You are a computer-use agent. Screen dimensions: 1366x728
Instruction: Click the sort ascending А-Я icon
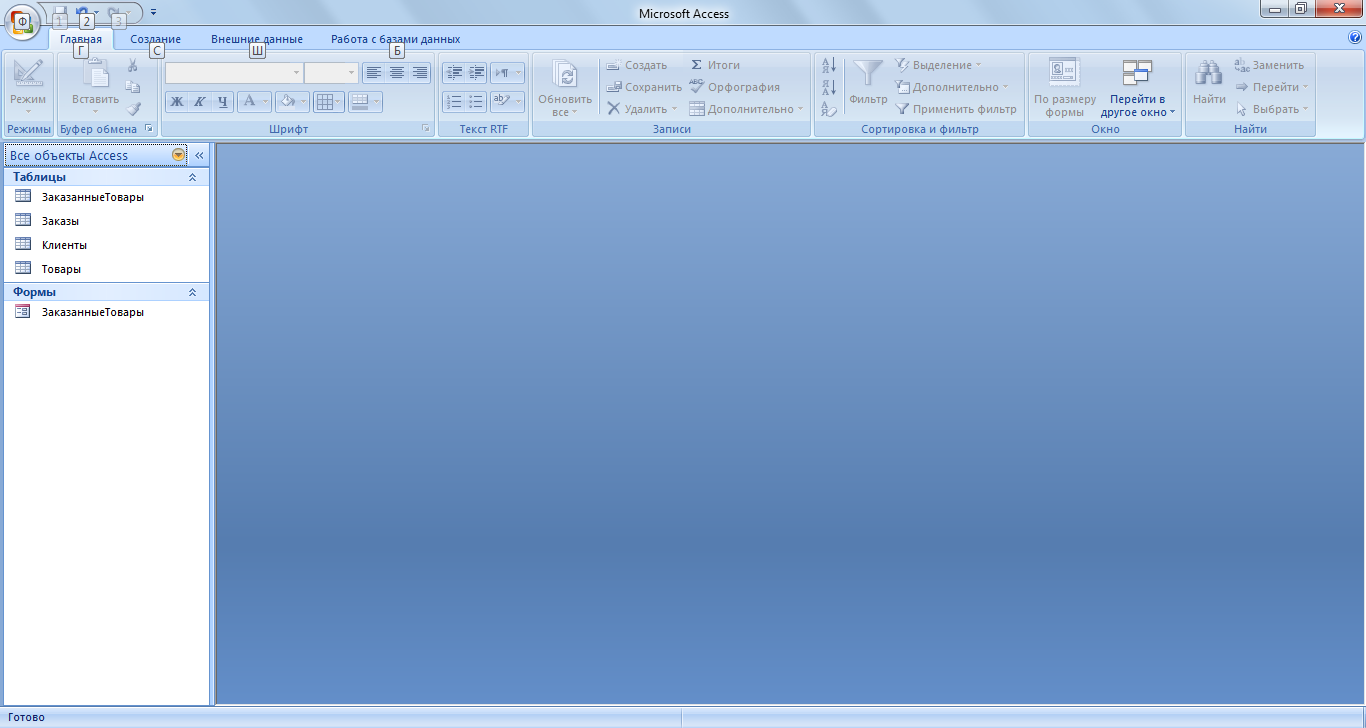tap(829, 65)
